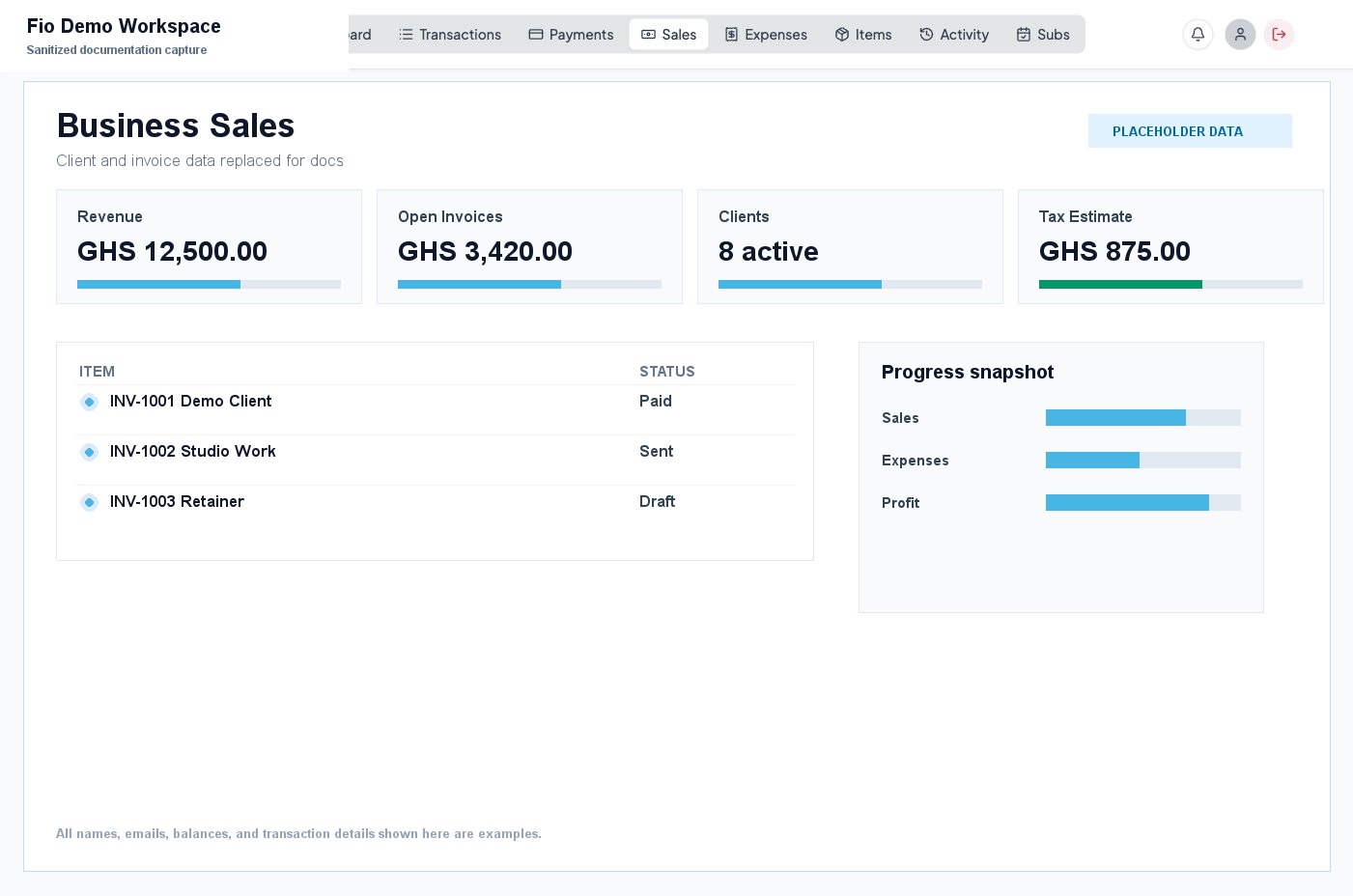Click the Clients progress bar

[850, 284]
